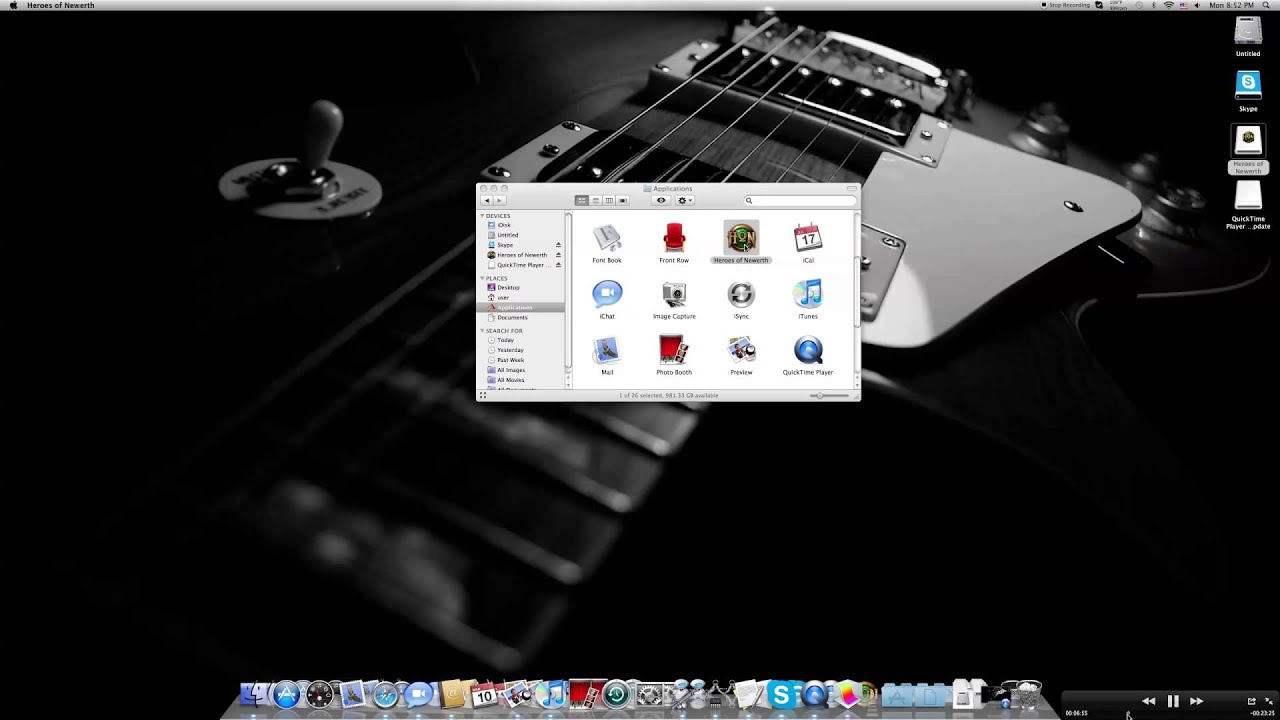The image size is (1280, 720).
Task: Open Skype from the Dock
Action: coord(782,694)
